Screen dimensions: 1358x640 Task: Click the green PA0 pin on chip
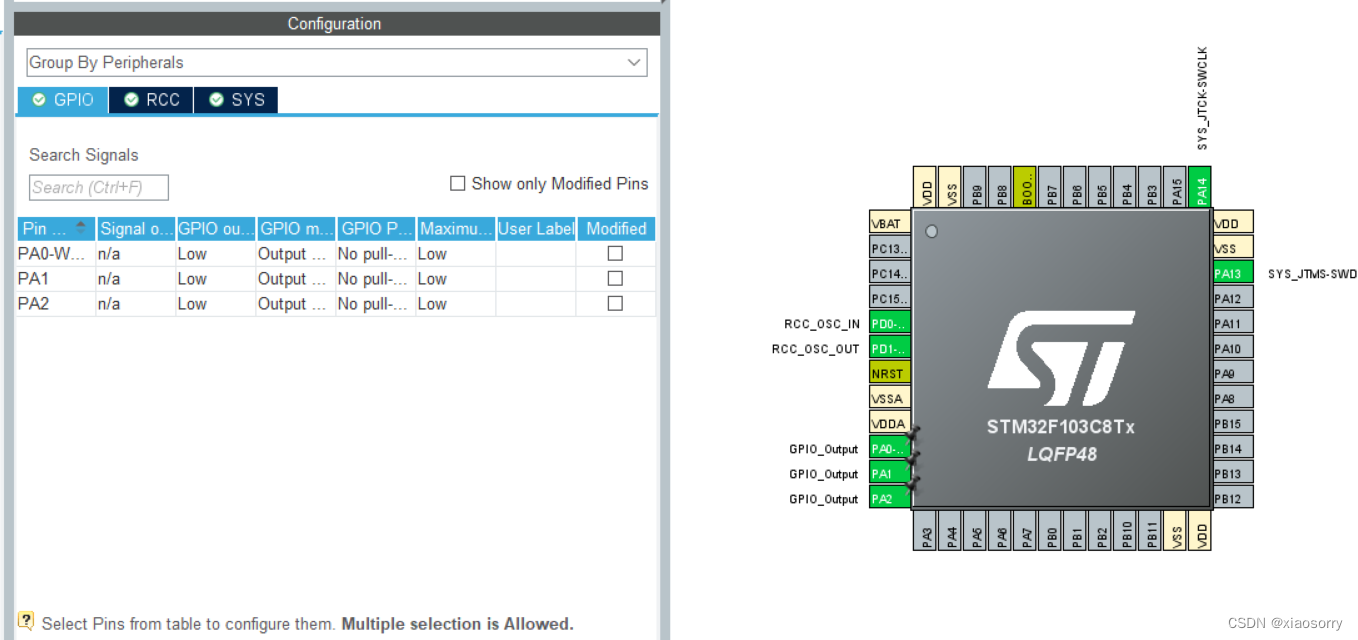[889, 449]
